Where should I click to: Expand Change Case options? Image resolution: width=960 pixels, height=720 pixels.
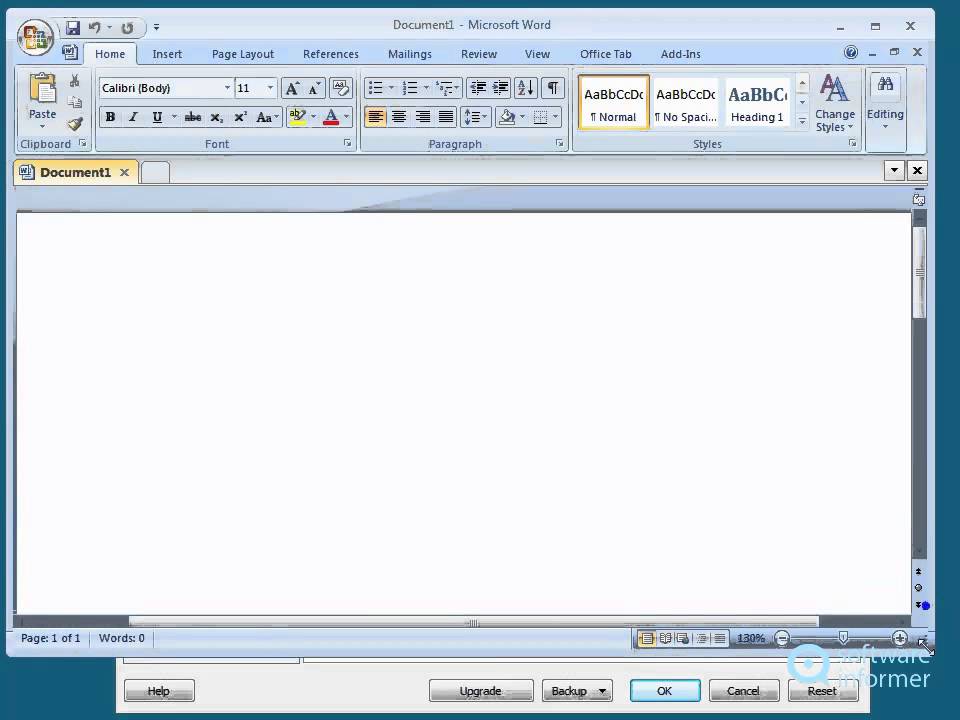click(x=267, y=117)
